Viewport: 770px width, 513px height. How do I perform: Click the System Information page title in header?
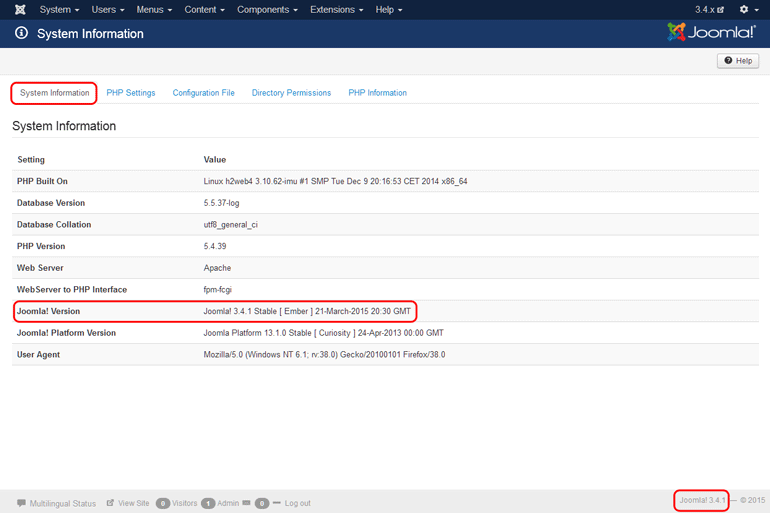[x=90, y=33]
